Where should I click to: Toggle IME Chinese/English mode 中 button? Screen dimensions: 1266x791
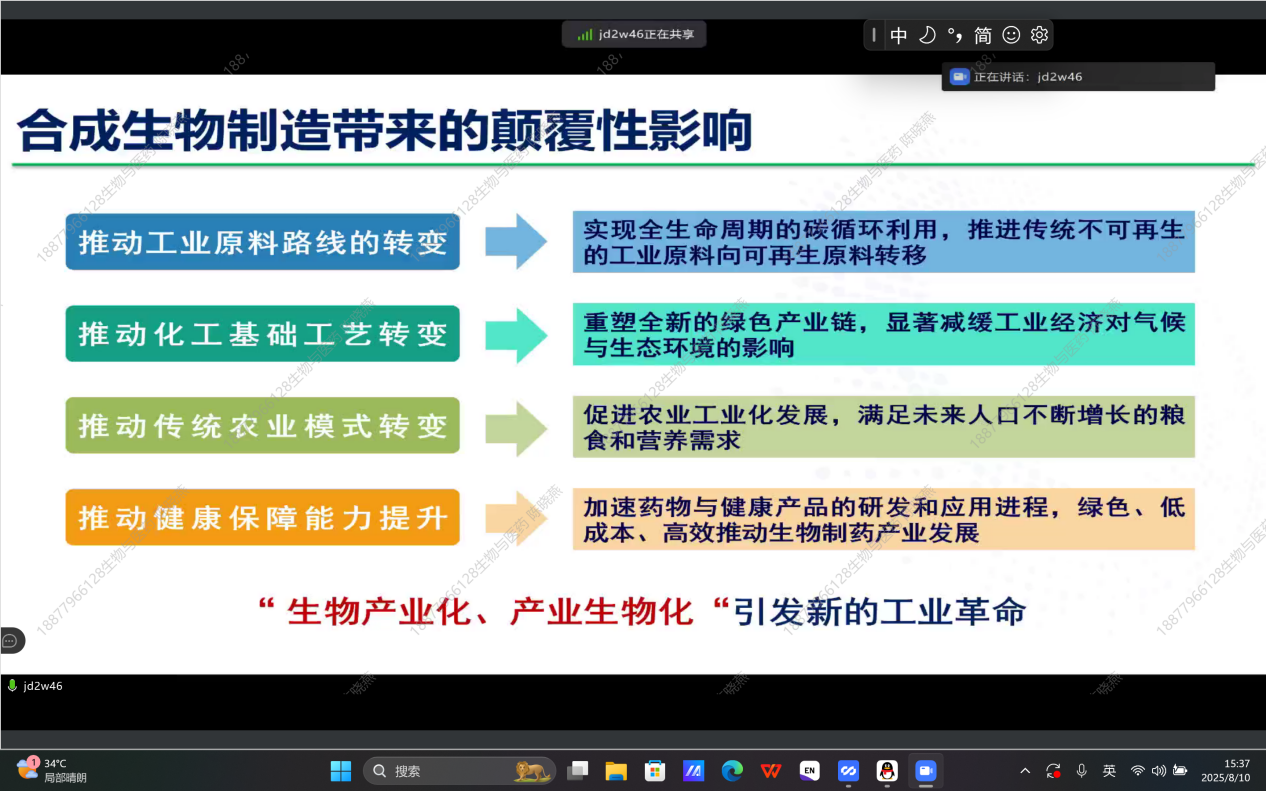click(899, 35)
